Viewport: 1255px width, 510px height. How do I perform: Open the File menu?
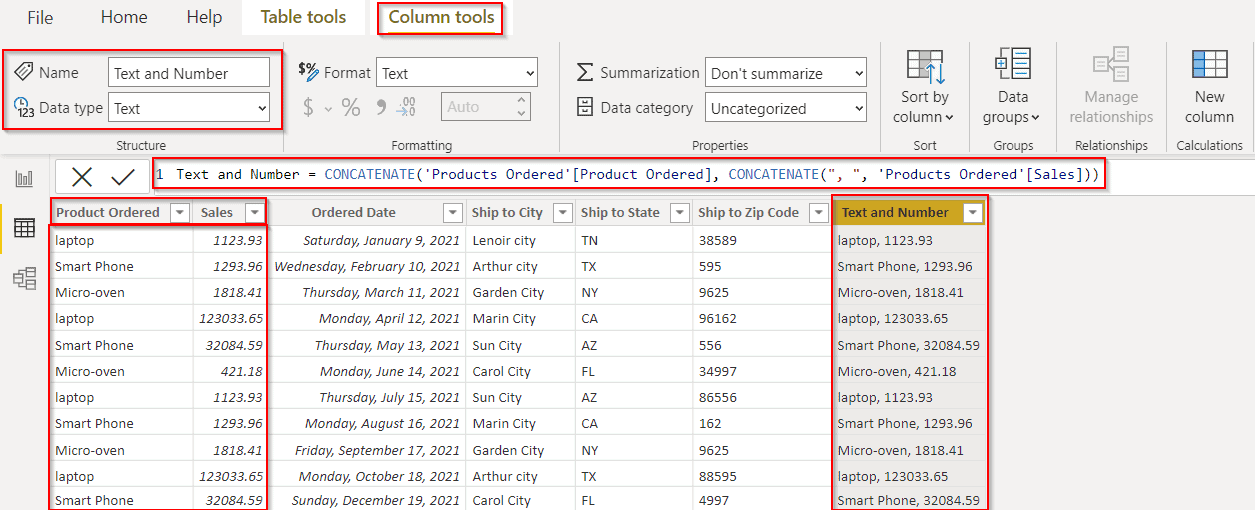click(40, 17)
